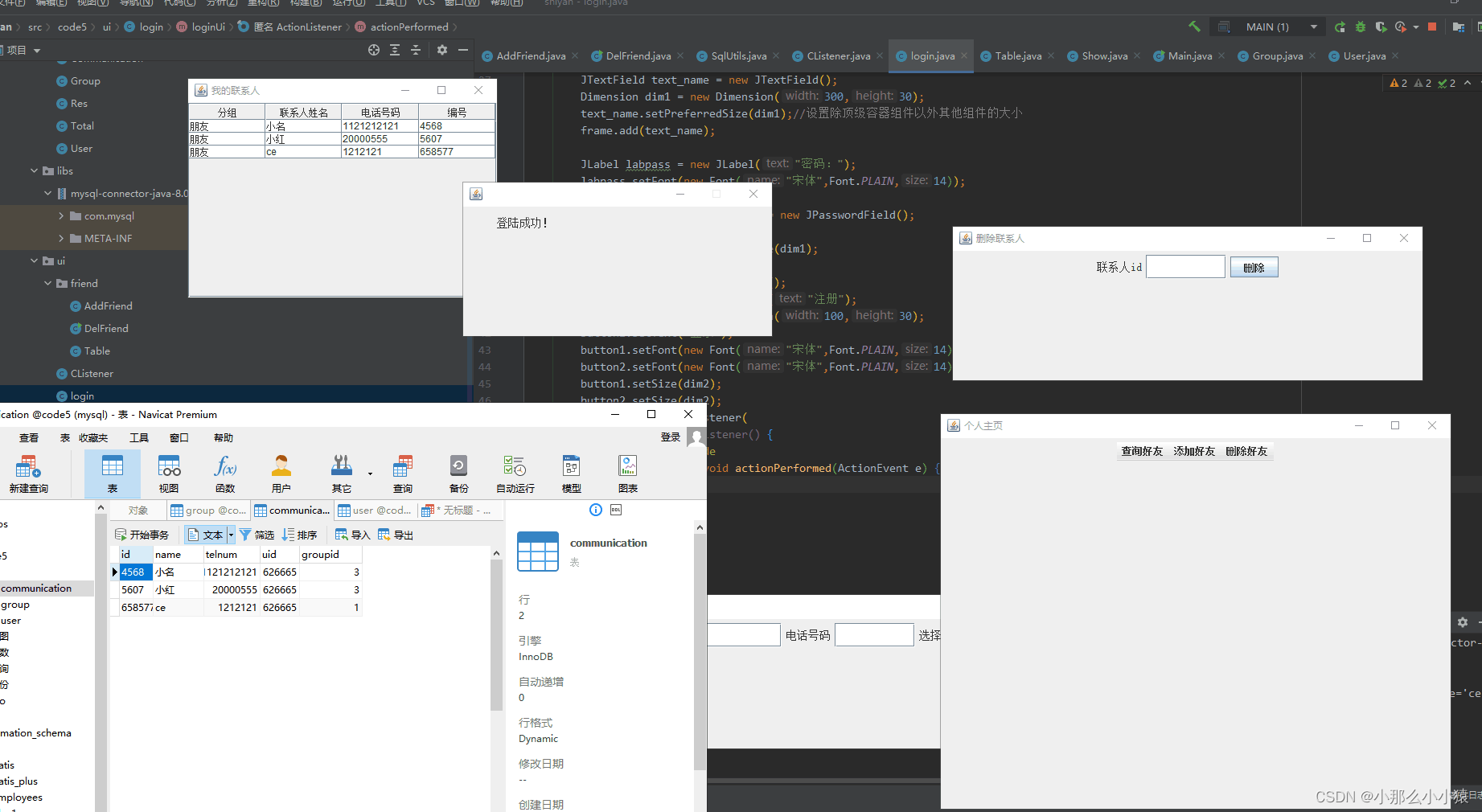Click the blue info icon in Navicat side pane
Screen dimensions: 1482x812
coord(596,510)
